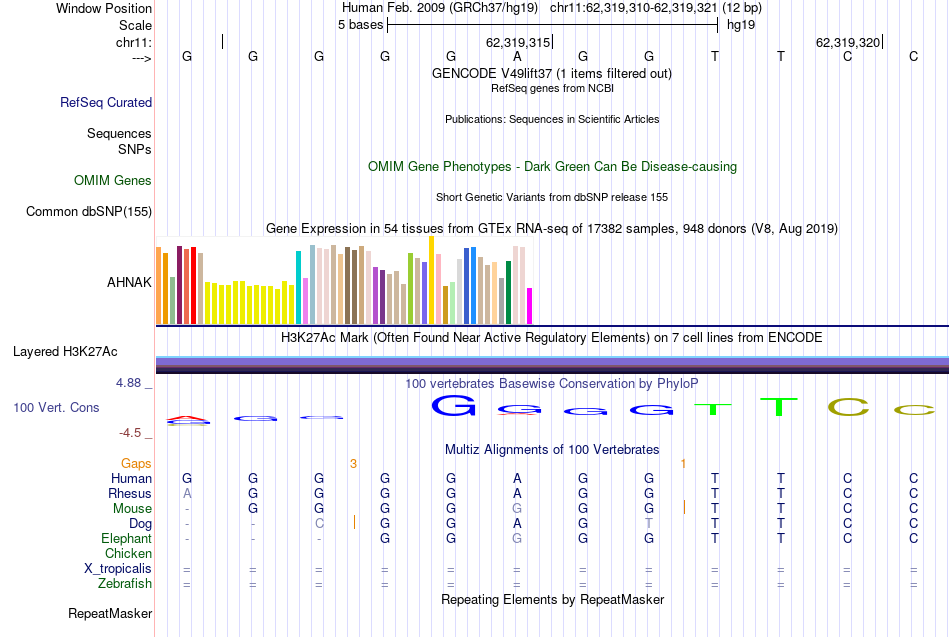Click the -4.5 conservation scale value
Viewport: 950px width, 637px height.
pyautogui.click(x=130, y=433)
